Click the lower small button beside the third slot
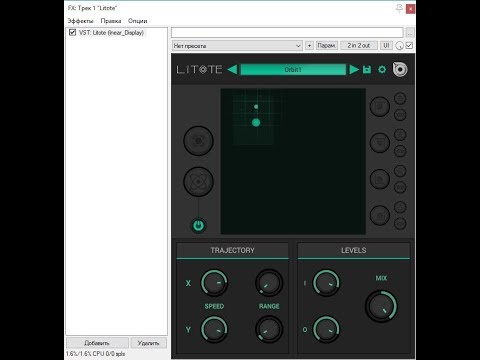The width and height of the screenshot is (480, 360). tap(400, 187)
